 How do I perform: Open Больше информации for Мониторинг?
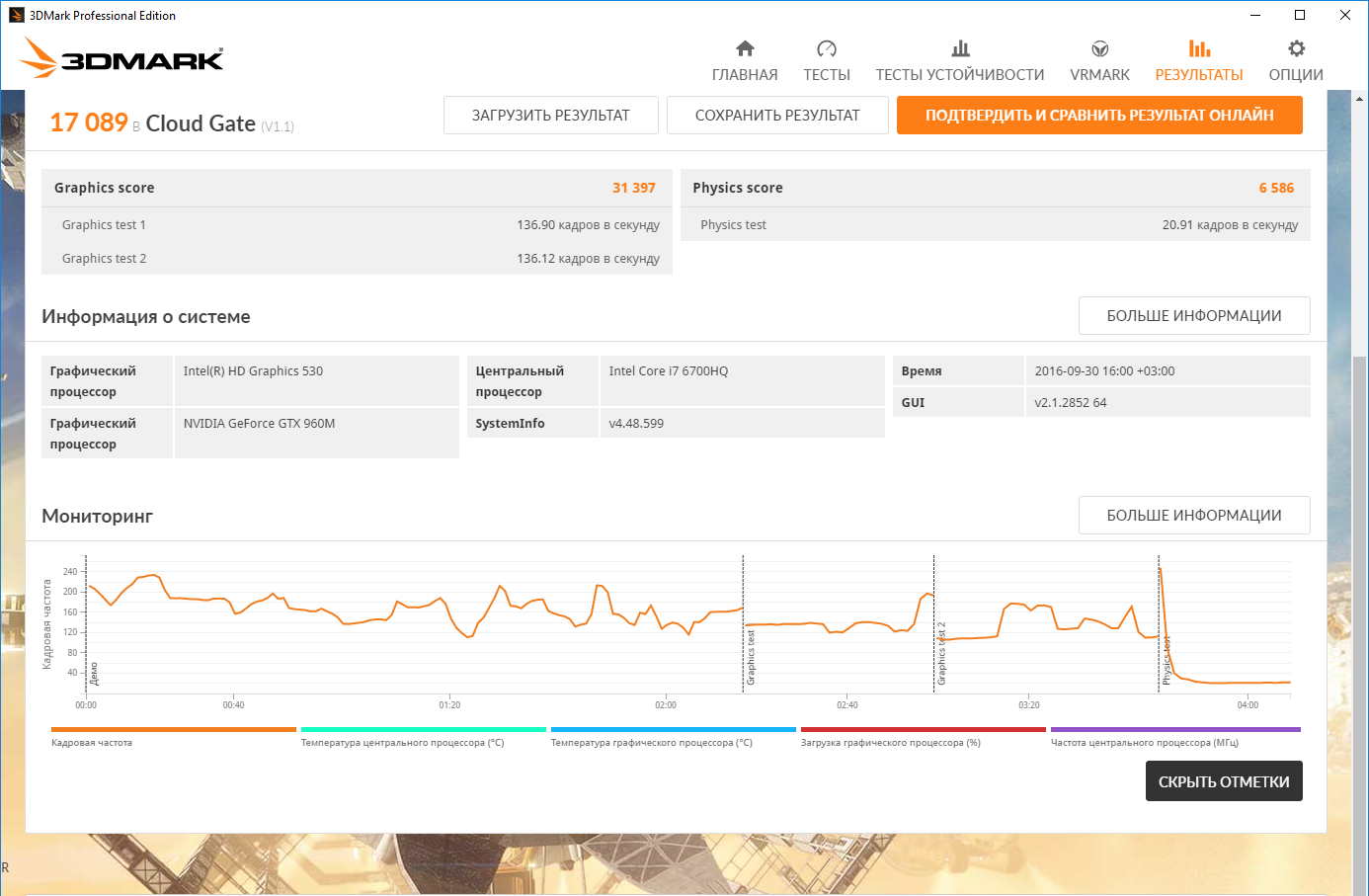pyautogui.click(x=1194, y=516)
